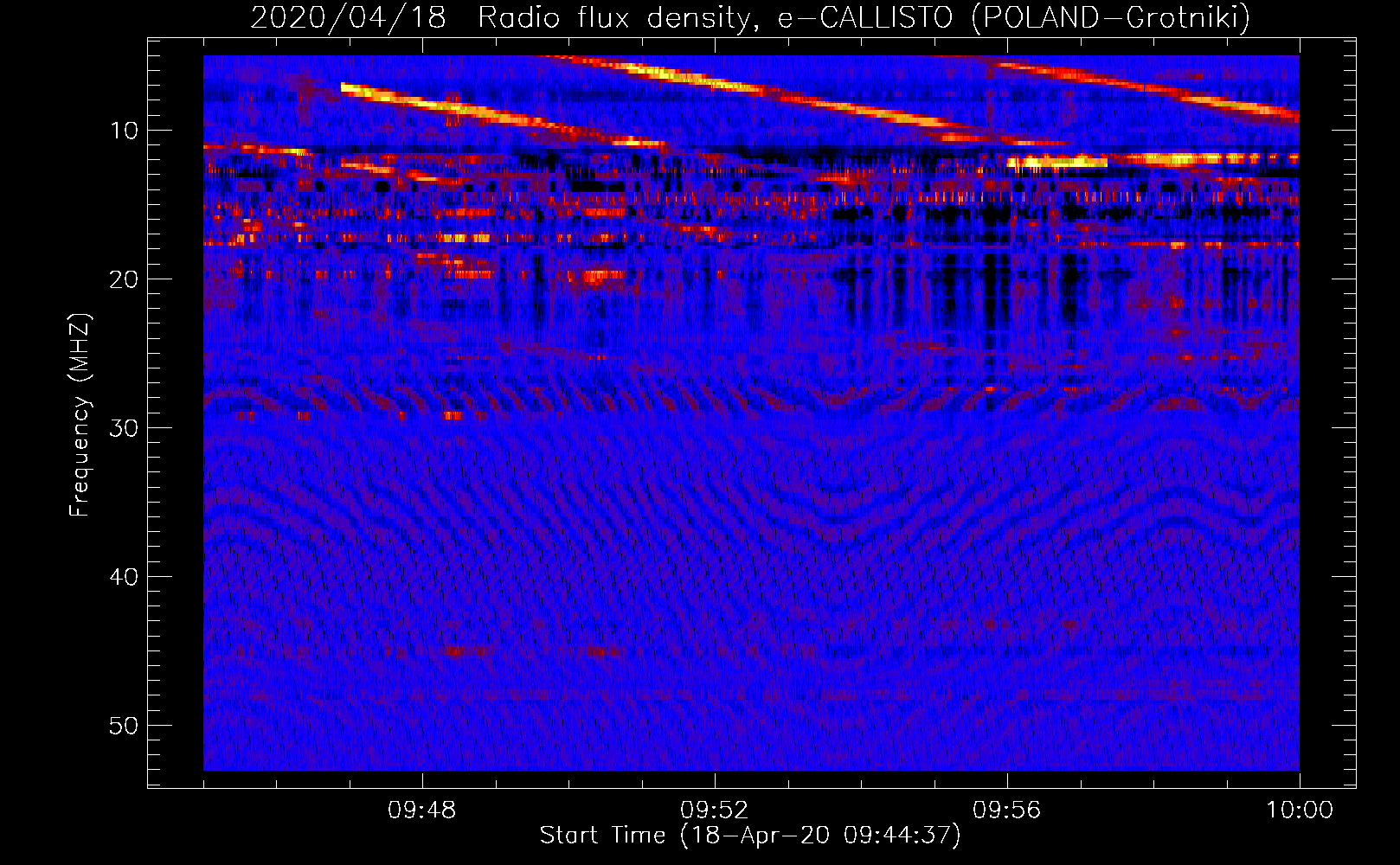This screenshot has height=865, width=1400.
Task: Click the frequency tick label 40
Action: 125,577
